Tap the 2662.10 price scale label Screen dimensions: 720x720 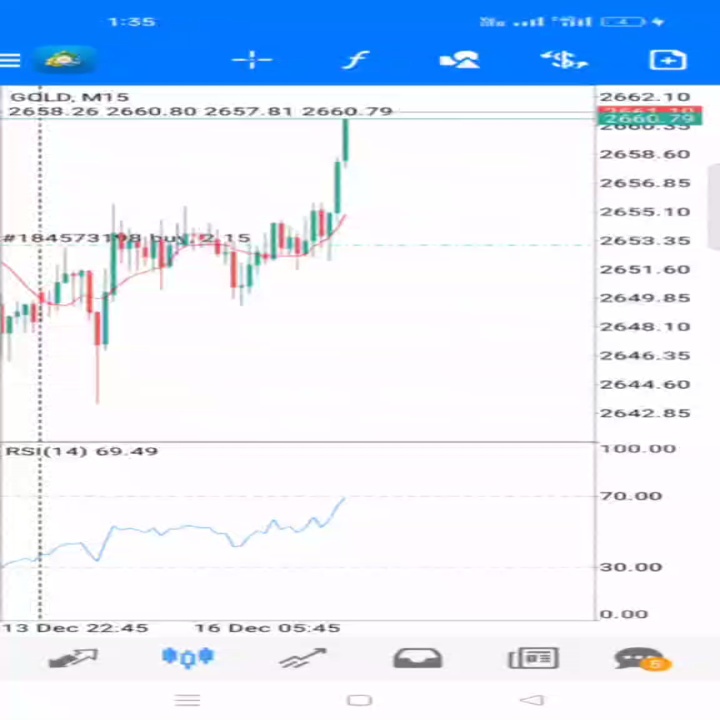tap(645, 97)
